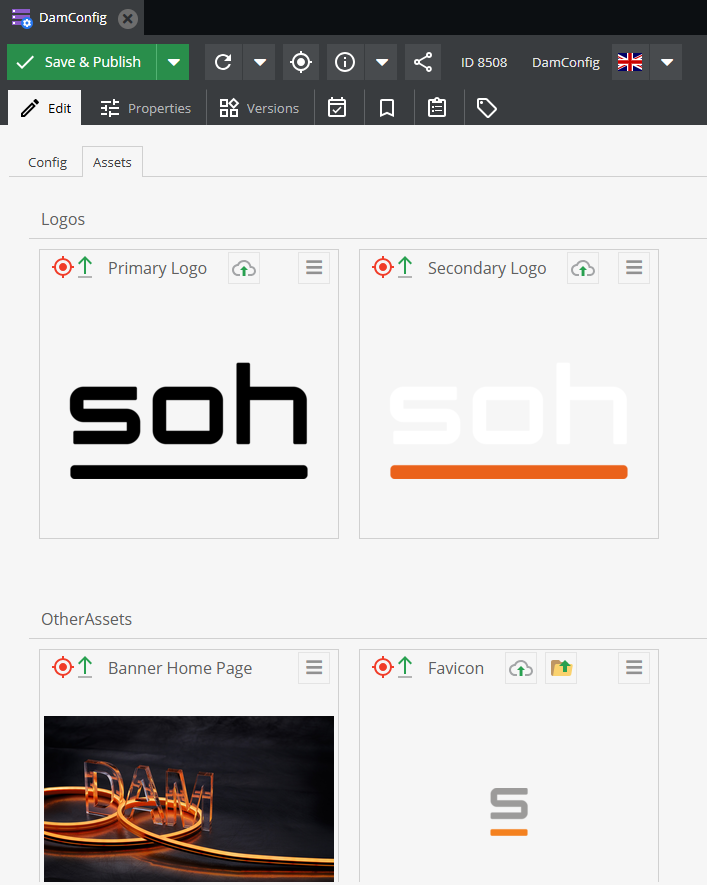This screenshot has width=707, height=885.
Task: Open the Secondary Logo hamburger menu
Action: 634,268
